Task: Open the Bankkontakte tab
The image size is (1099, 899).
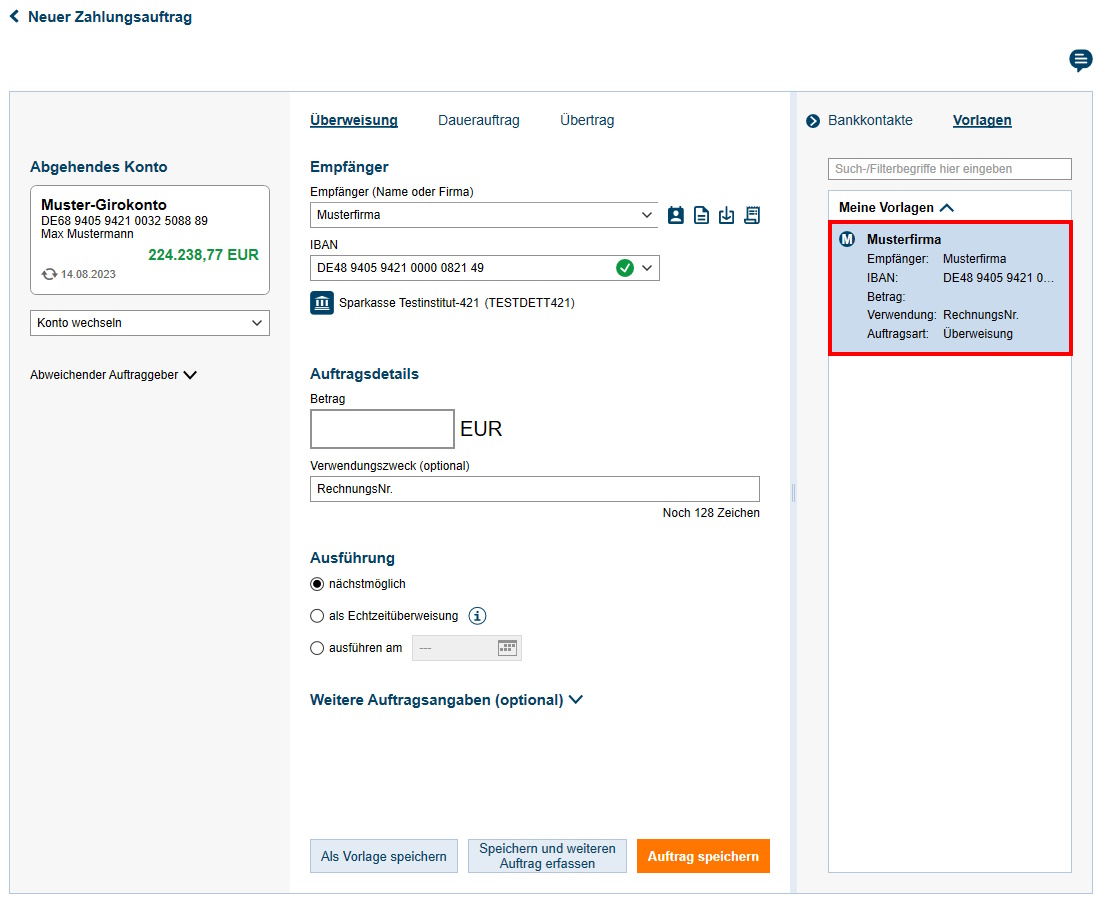Action: [870, 121]
